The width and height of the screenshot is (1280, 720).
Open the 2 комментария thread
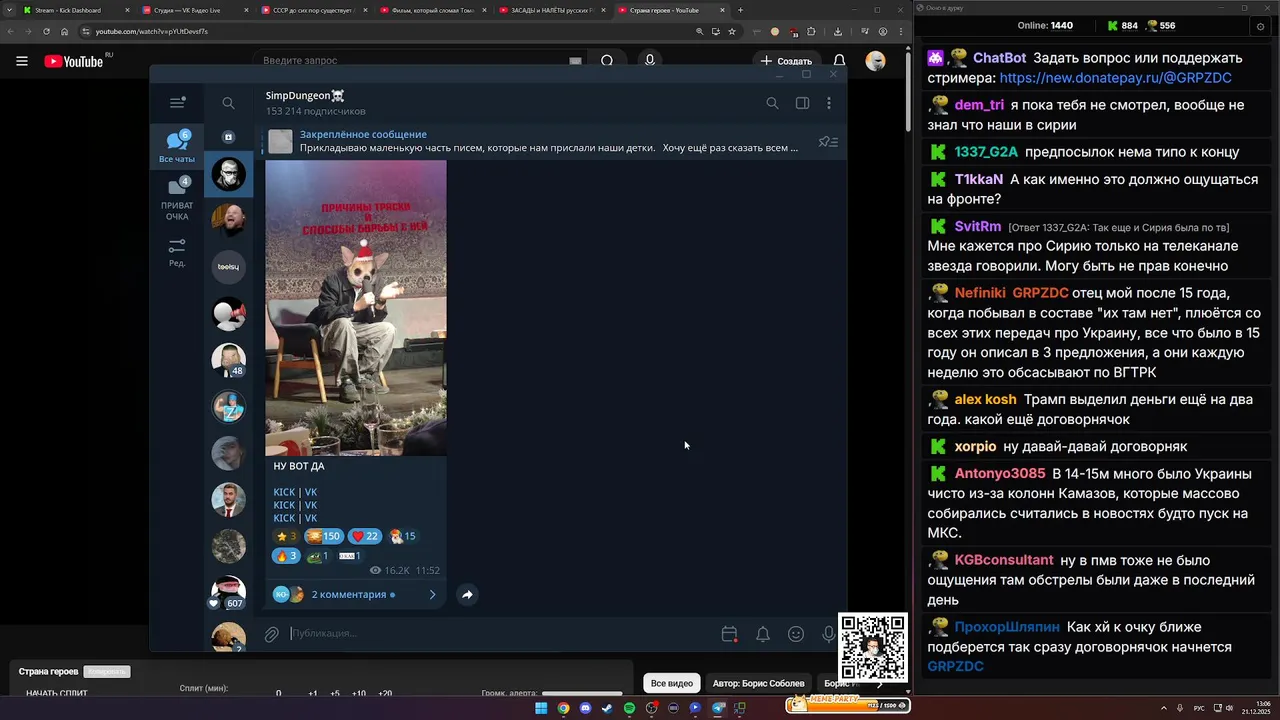(x=355, y=595)
